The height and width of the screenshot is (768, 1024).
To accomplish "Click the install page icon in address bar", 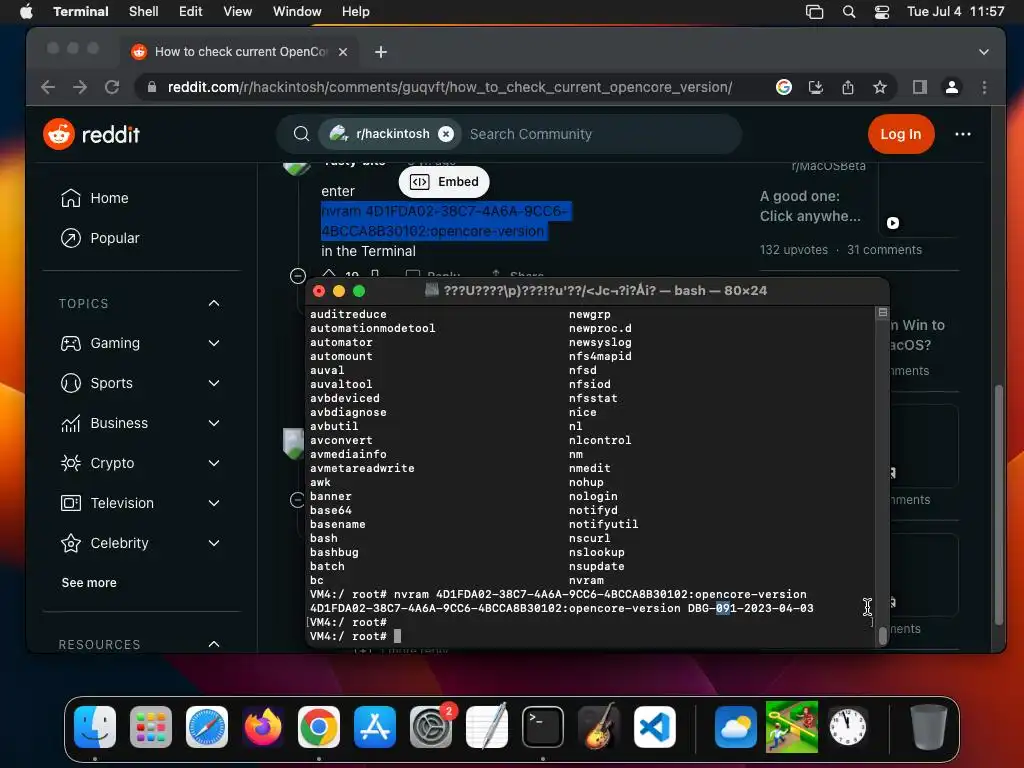I will coord(816,87).
